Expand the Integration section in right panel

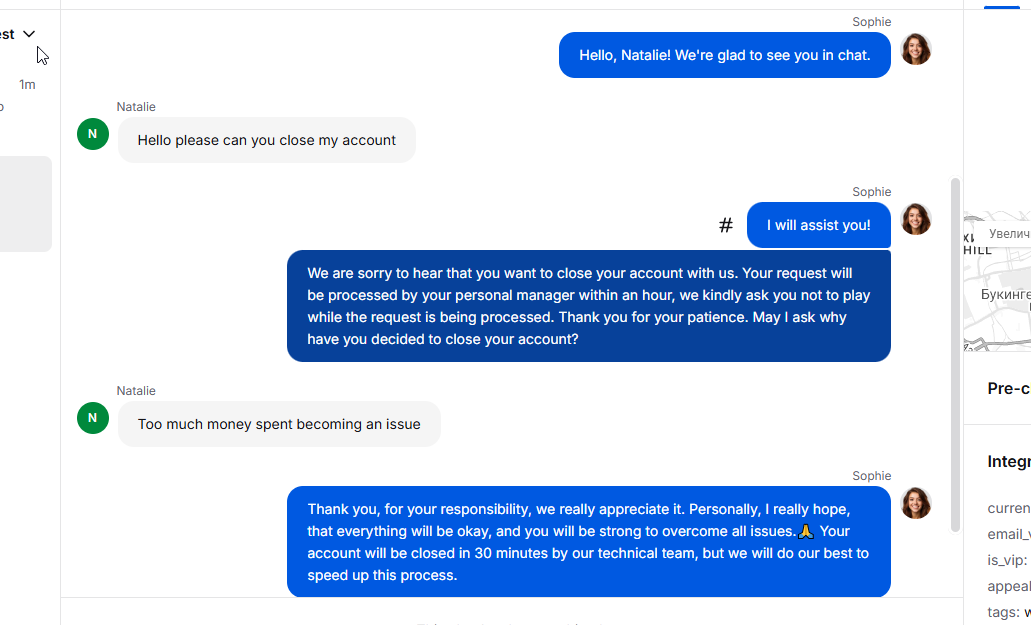click(x=1009, y=461)
